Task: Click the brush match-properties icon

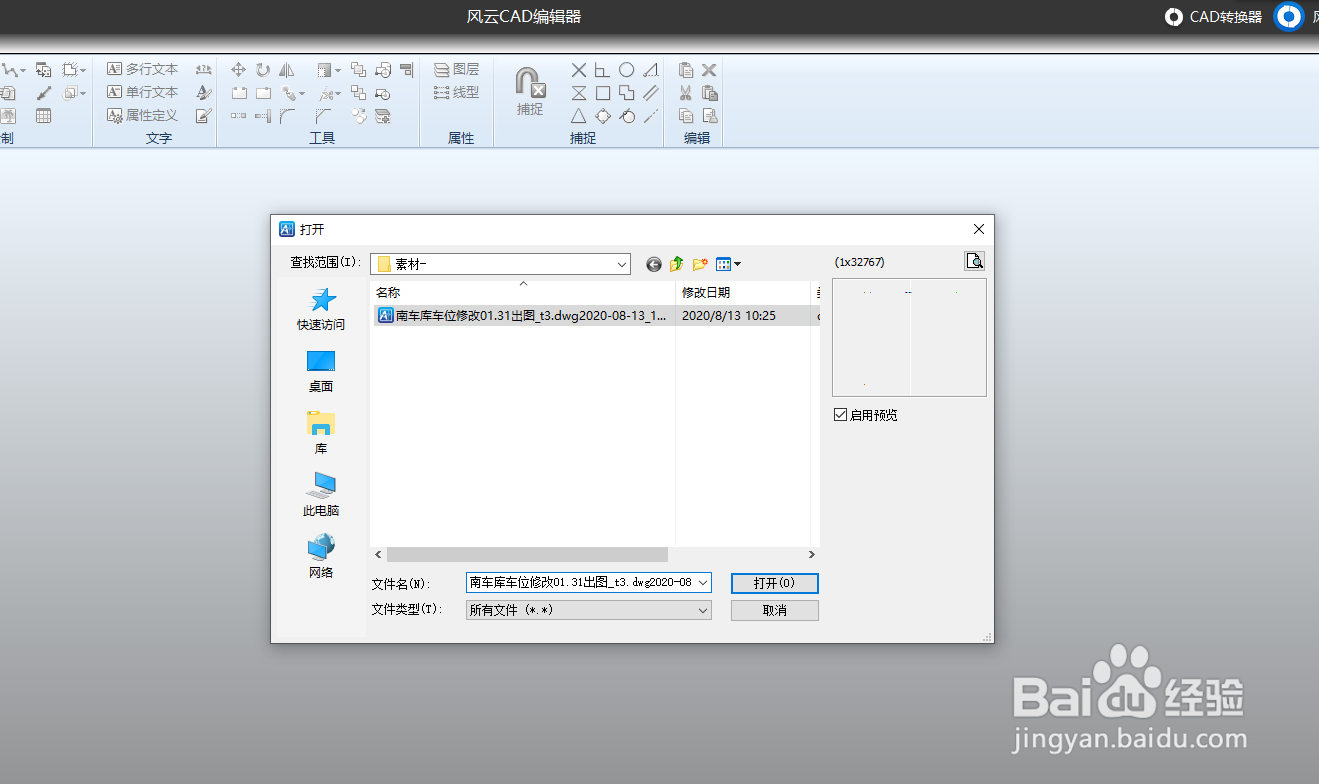Action: point(43,93)
